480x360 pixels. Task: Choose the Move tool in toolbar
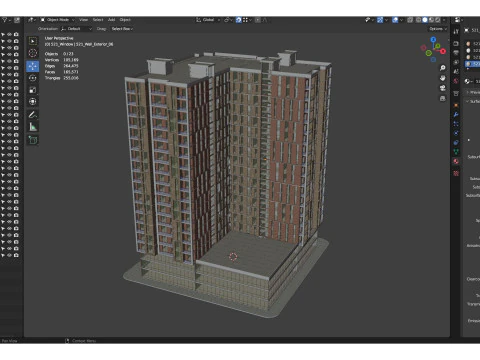click(33, 66)
